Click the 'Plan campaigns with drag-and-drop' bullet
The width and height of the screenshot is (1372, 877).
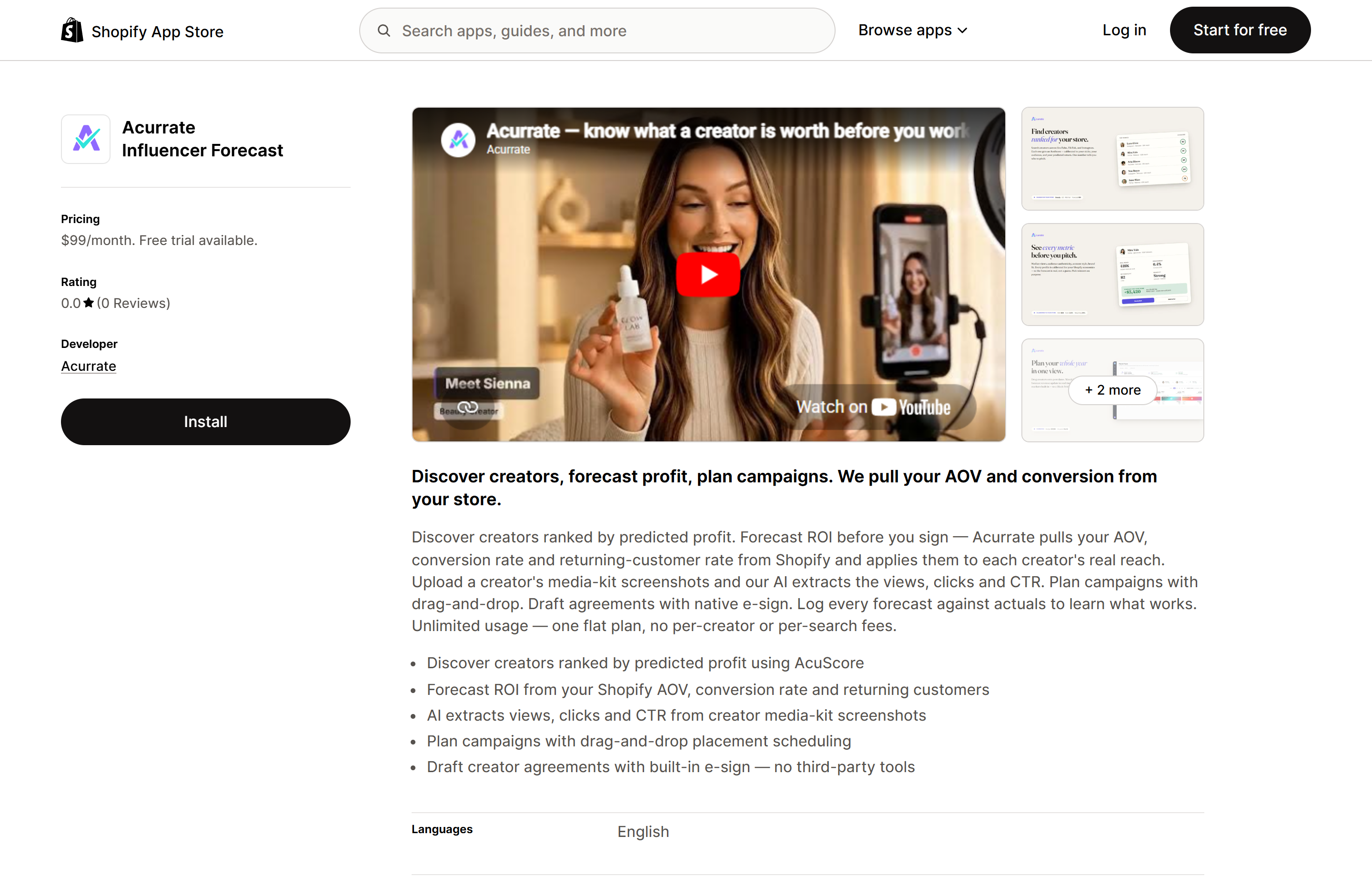tap(639, 741)
